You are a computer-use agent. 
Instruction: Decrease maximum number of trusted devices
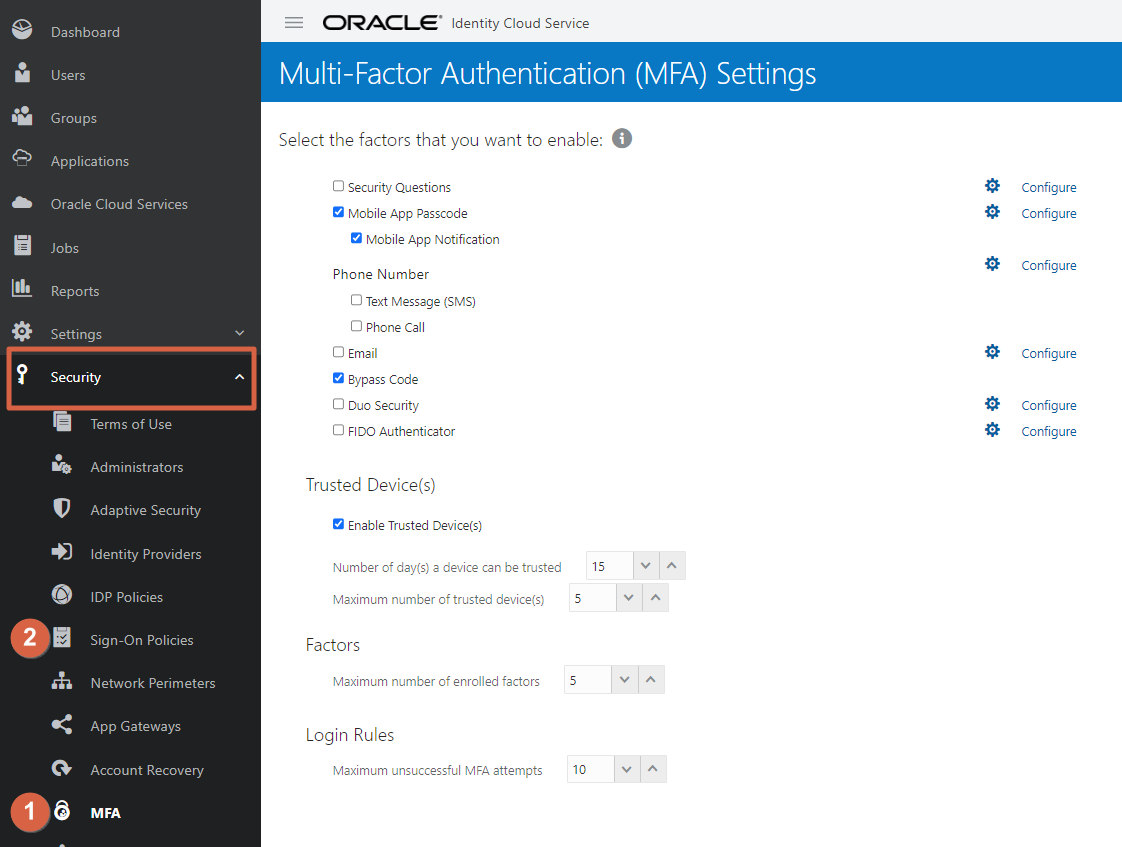point(629,598)
